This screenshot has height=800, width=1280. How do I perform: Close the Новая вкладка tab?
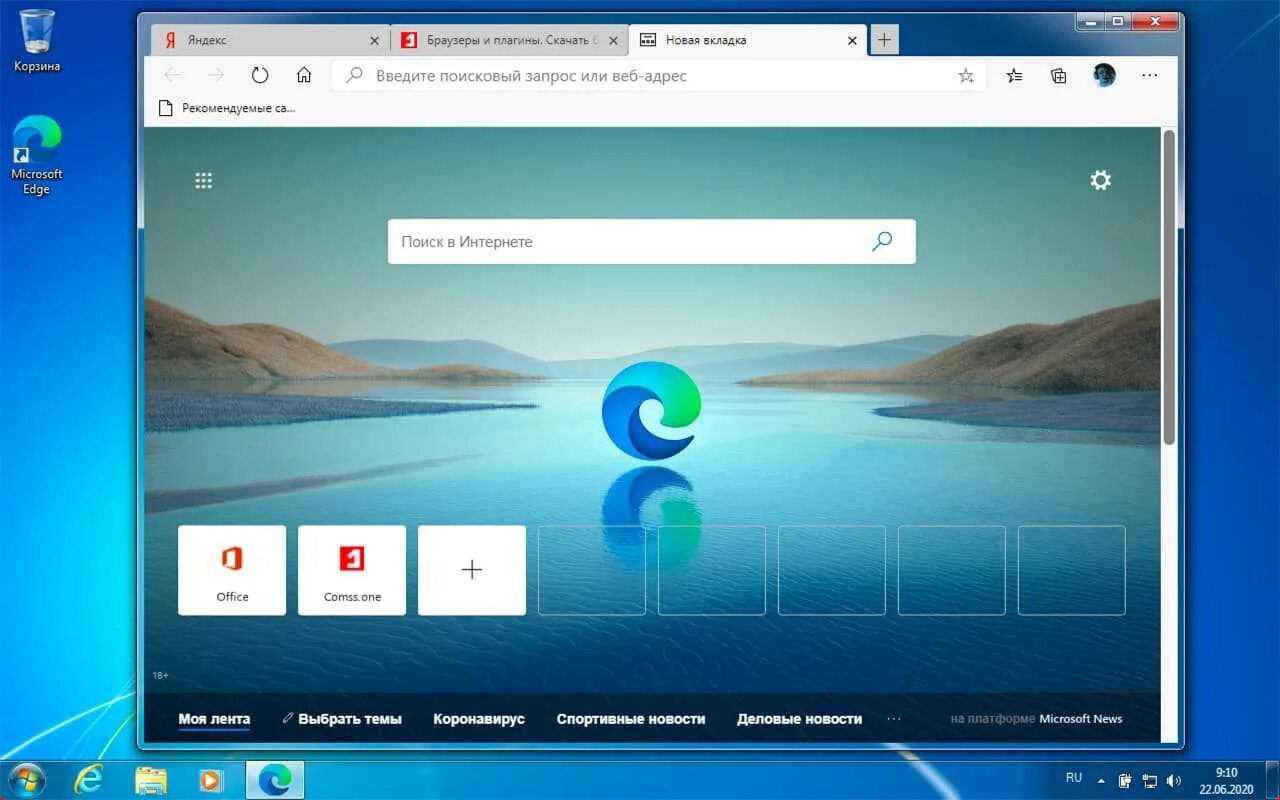tap(852, 41)
